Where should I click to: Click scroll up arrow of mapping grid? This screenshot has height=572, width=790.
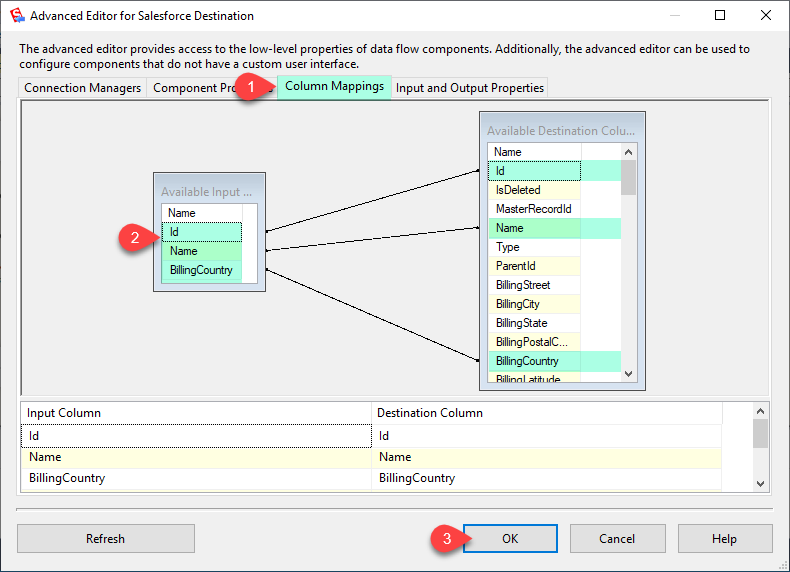[x=760, y=411]
